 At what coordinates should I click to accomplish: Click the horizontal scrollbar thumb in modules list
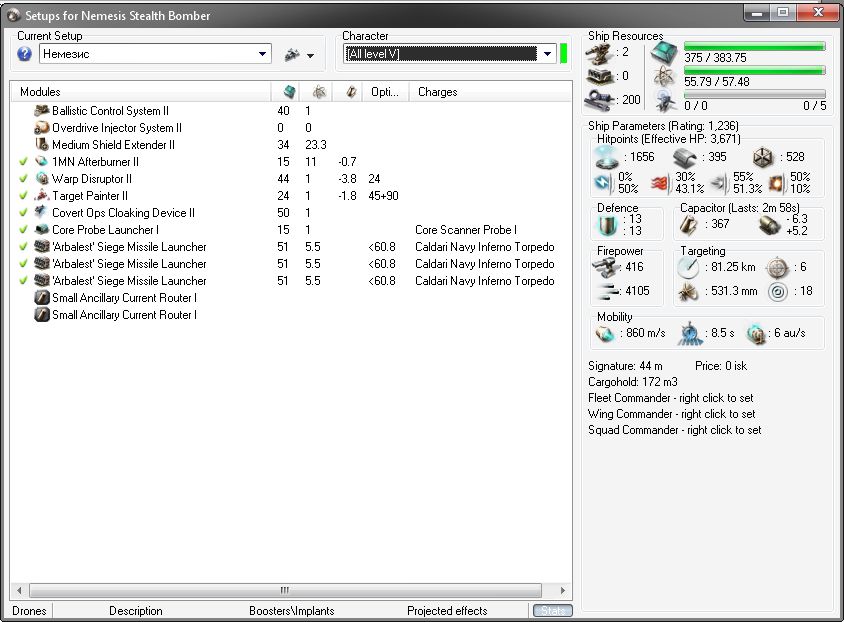[x=285, y=590]
